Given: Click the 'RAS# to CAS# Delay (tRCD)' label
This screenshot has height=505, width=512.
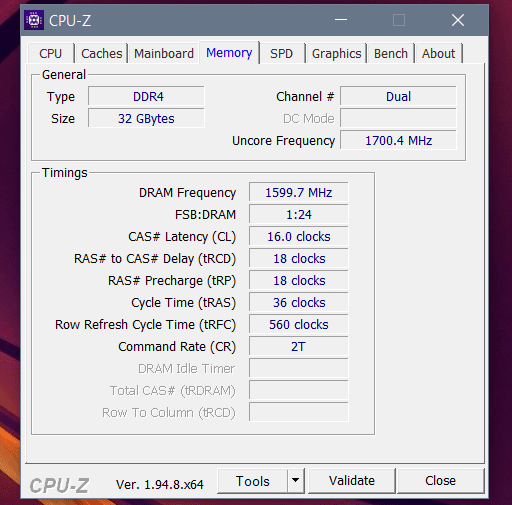Looking at the screenshot, I should (x=155, y=259).
